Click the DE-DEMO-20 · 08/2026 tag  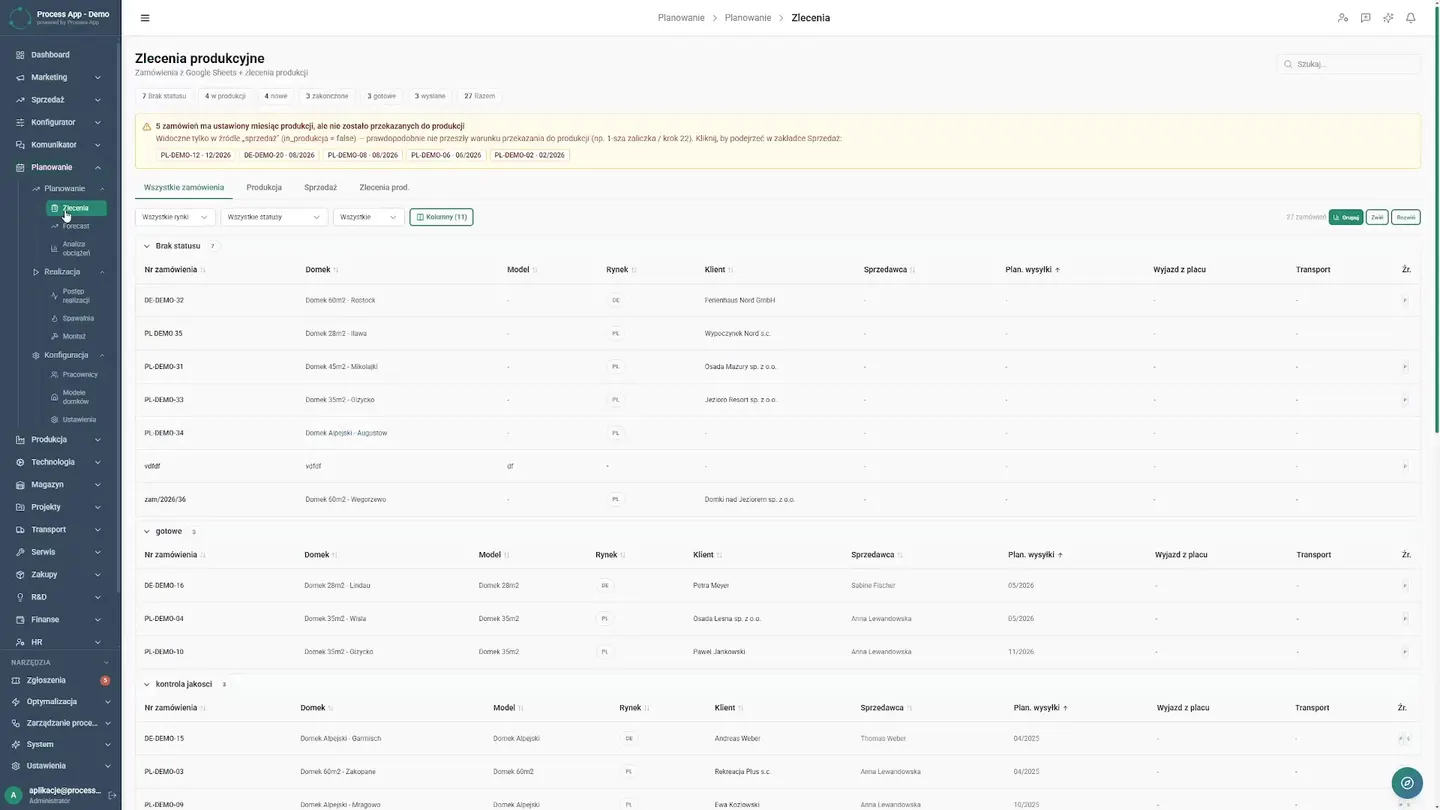point(279,155)
